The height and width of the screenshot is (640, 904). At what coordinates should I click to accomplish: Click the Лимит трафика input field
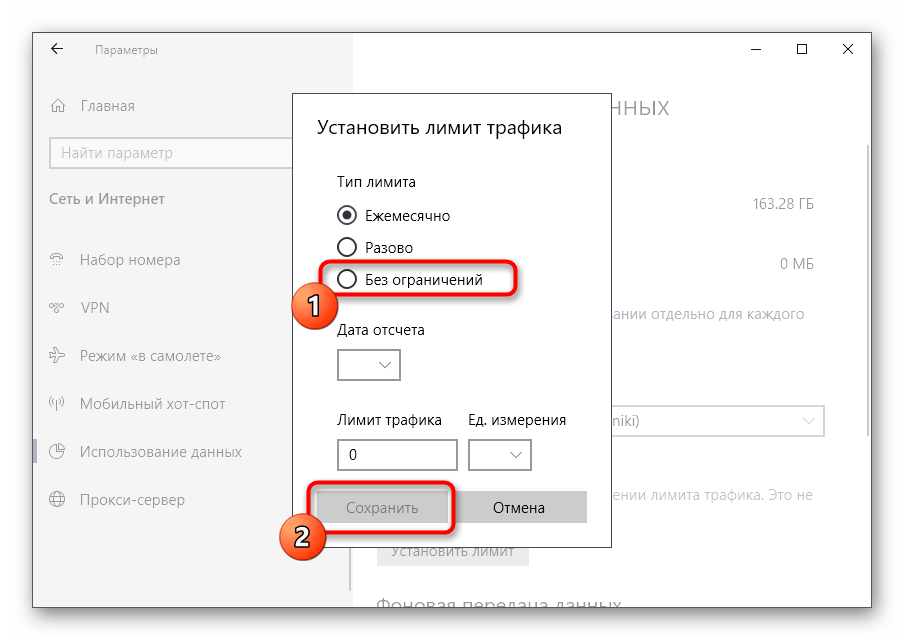click(397, 454)
